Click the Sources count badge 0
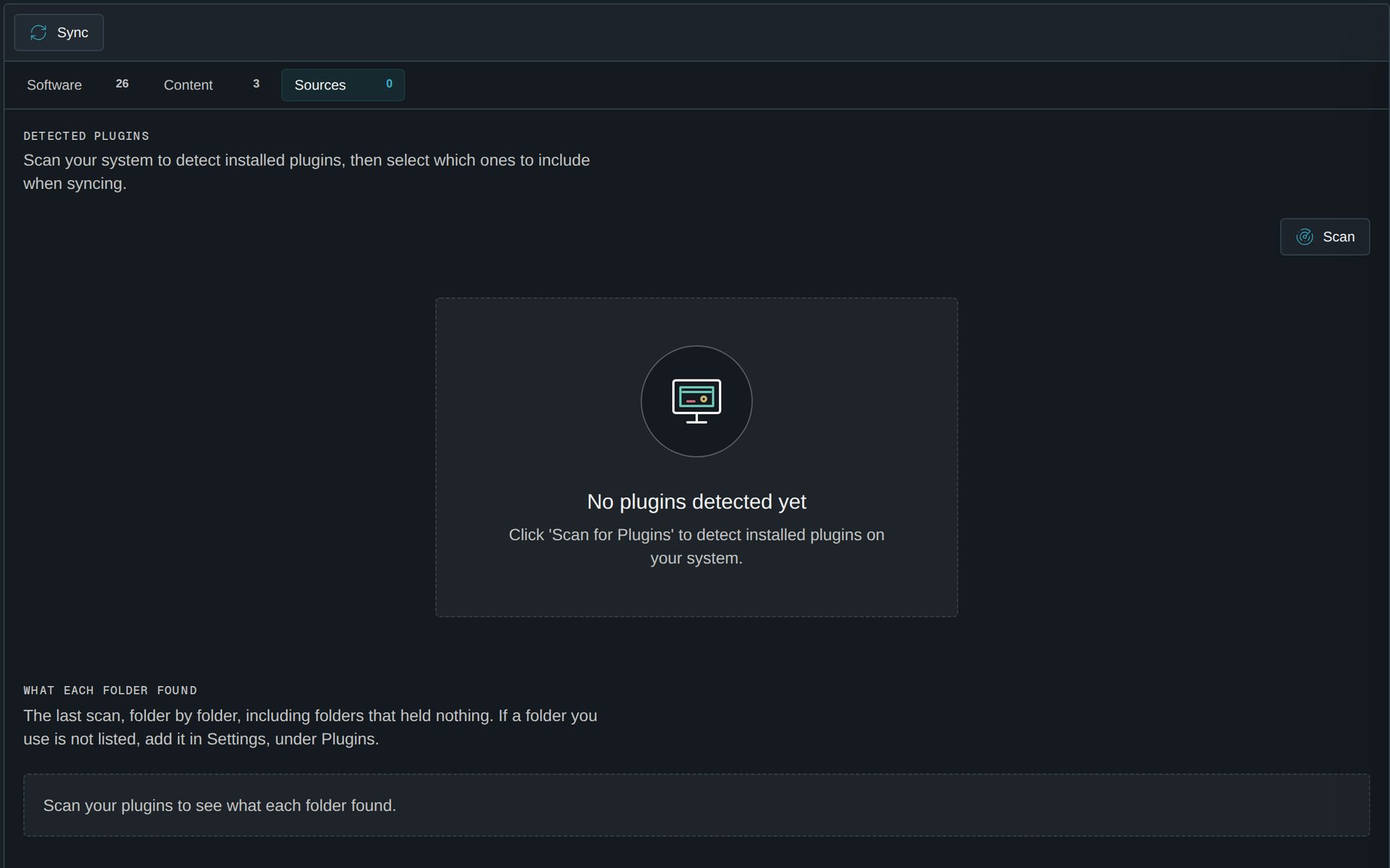The image size is (1390, 868). [389, 84]
